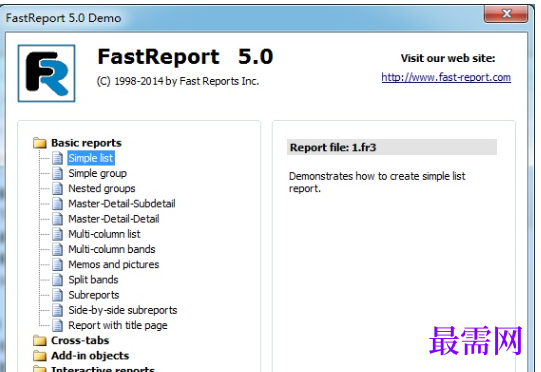Click the Basic reports folder icon
Screen dimensions: 541x372
pos(40,143)
